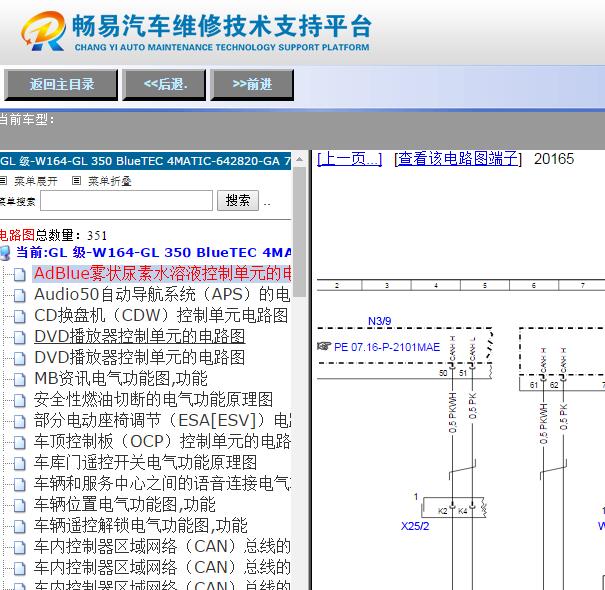Click document icon beside 安全性燃油切断 entry
This screenshot has height=590, width=605.
(19, 401)
